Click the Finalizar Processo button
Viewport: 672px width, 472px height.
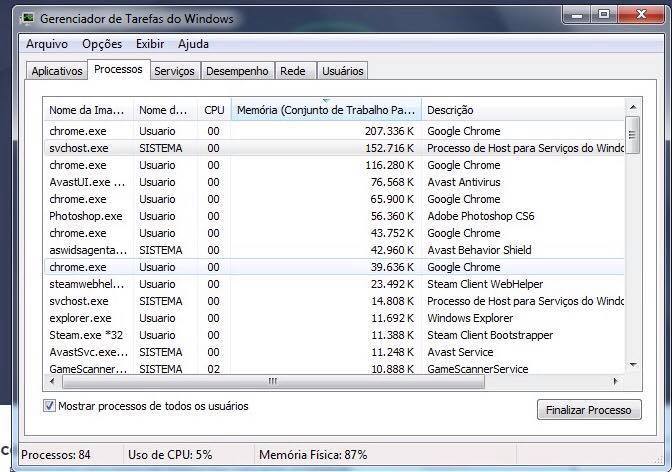589,410
